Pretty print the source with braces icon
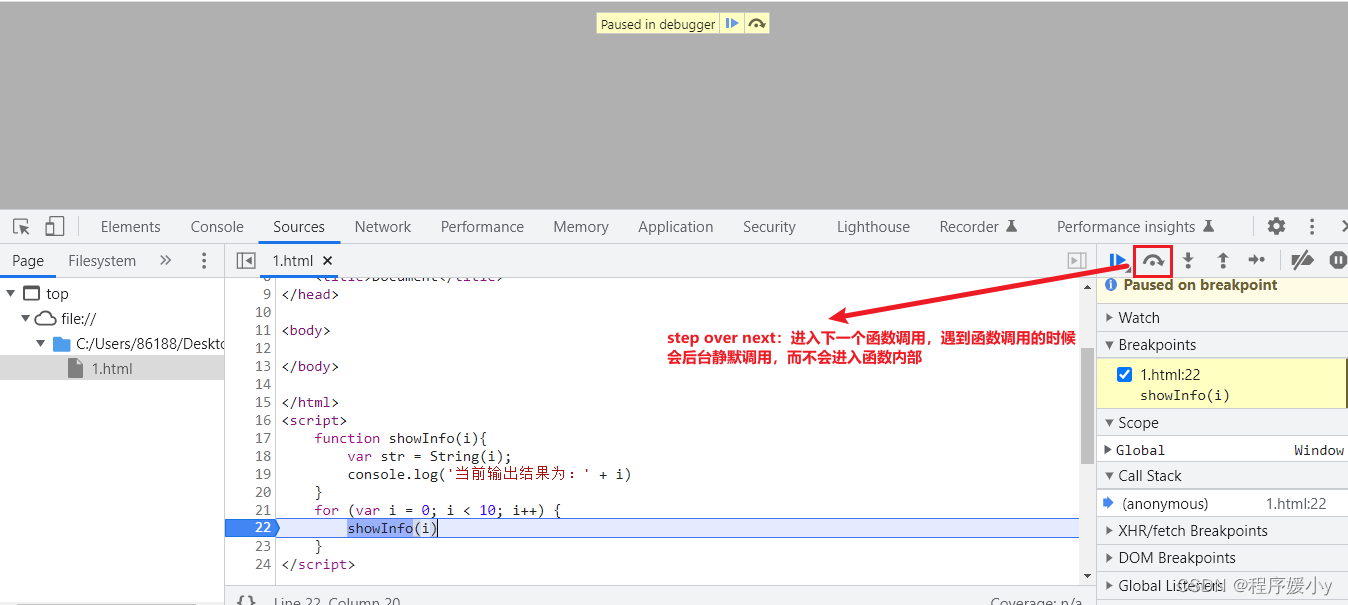 tap(246, 600)
